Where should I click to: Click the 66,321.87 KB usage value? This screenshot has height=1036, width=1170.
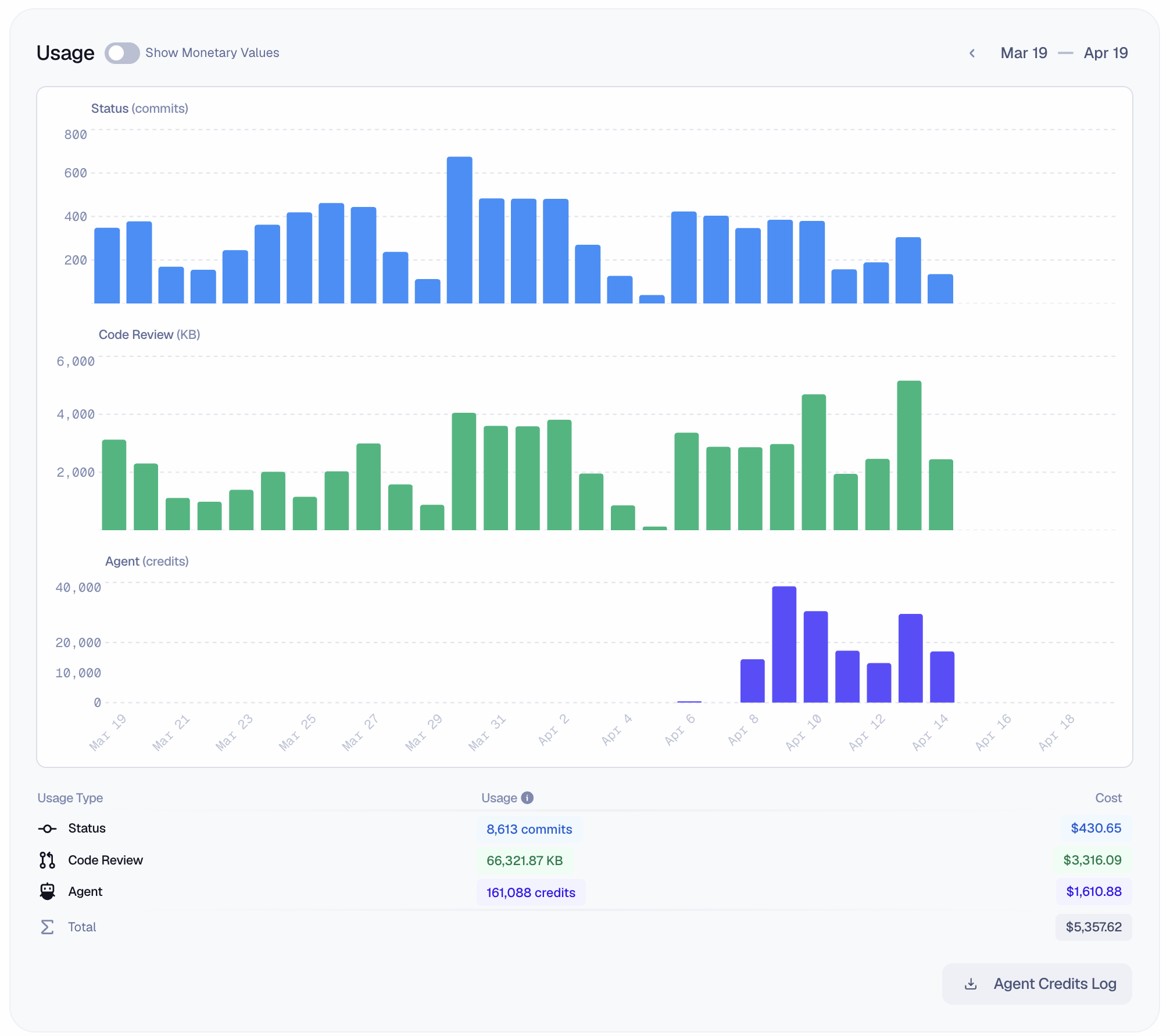[x=525, y=861]
